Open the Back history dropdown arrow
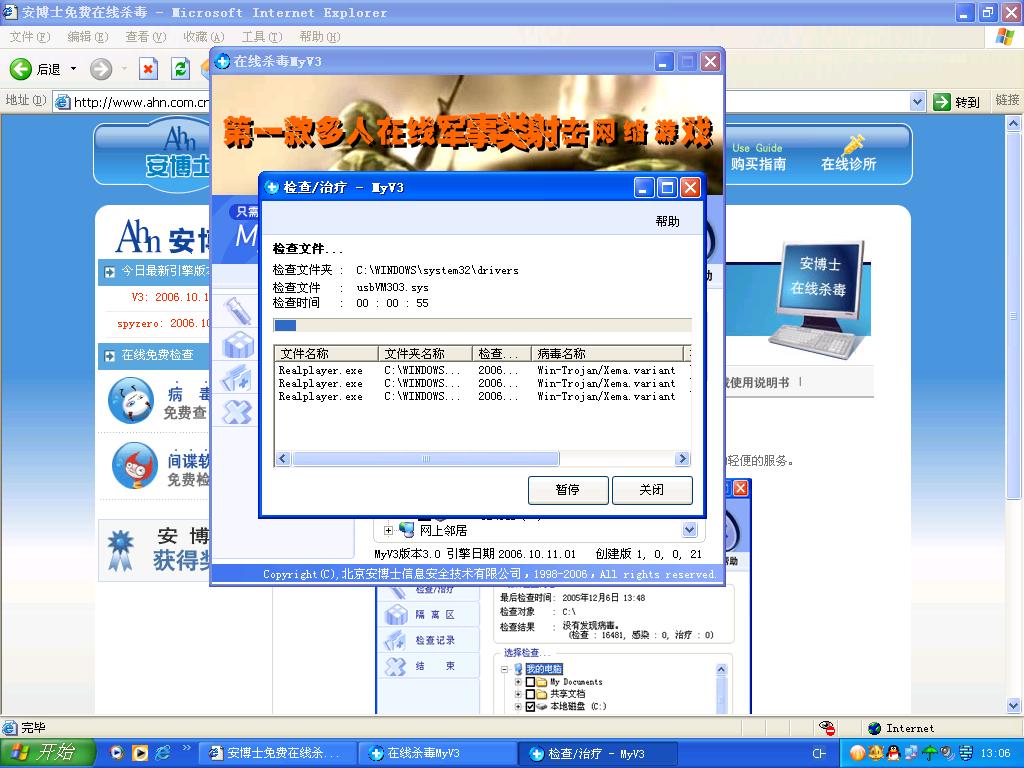This screenshot has height=768, width=1024. 73,69
